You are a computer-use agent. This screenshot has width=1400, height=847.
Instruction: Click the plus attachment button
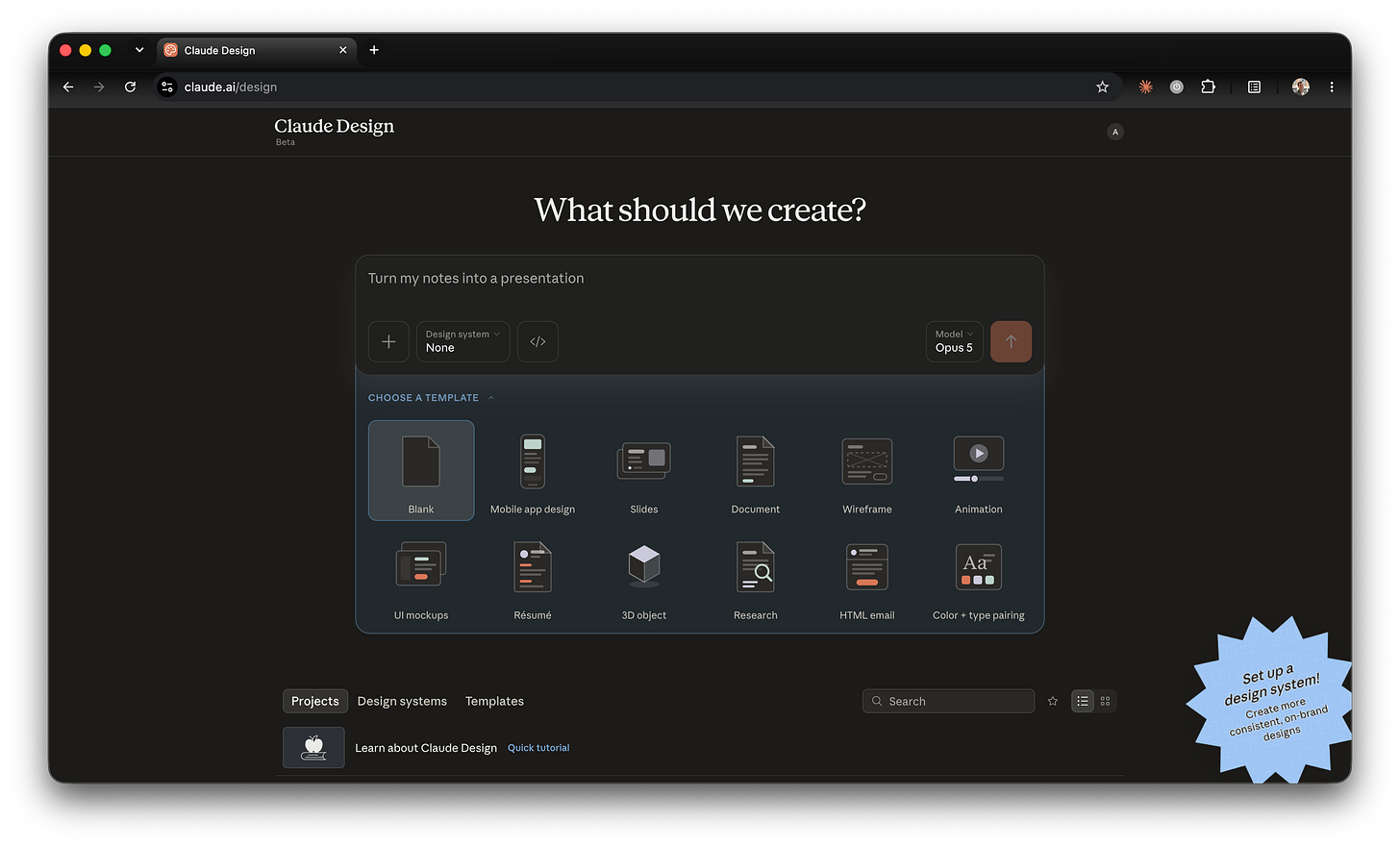[388, 341]
